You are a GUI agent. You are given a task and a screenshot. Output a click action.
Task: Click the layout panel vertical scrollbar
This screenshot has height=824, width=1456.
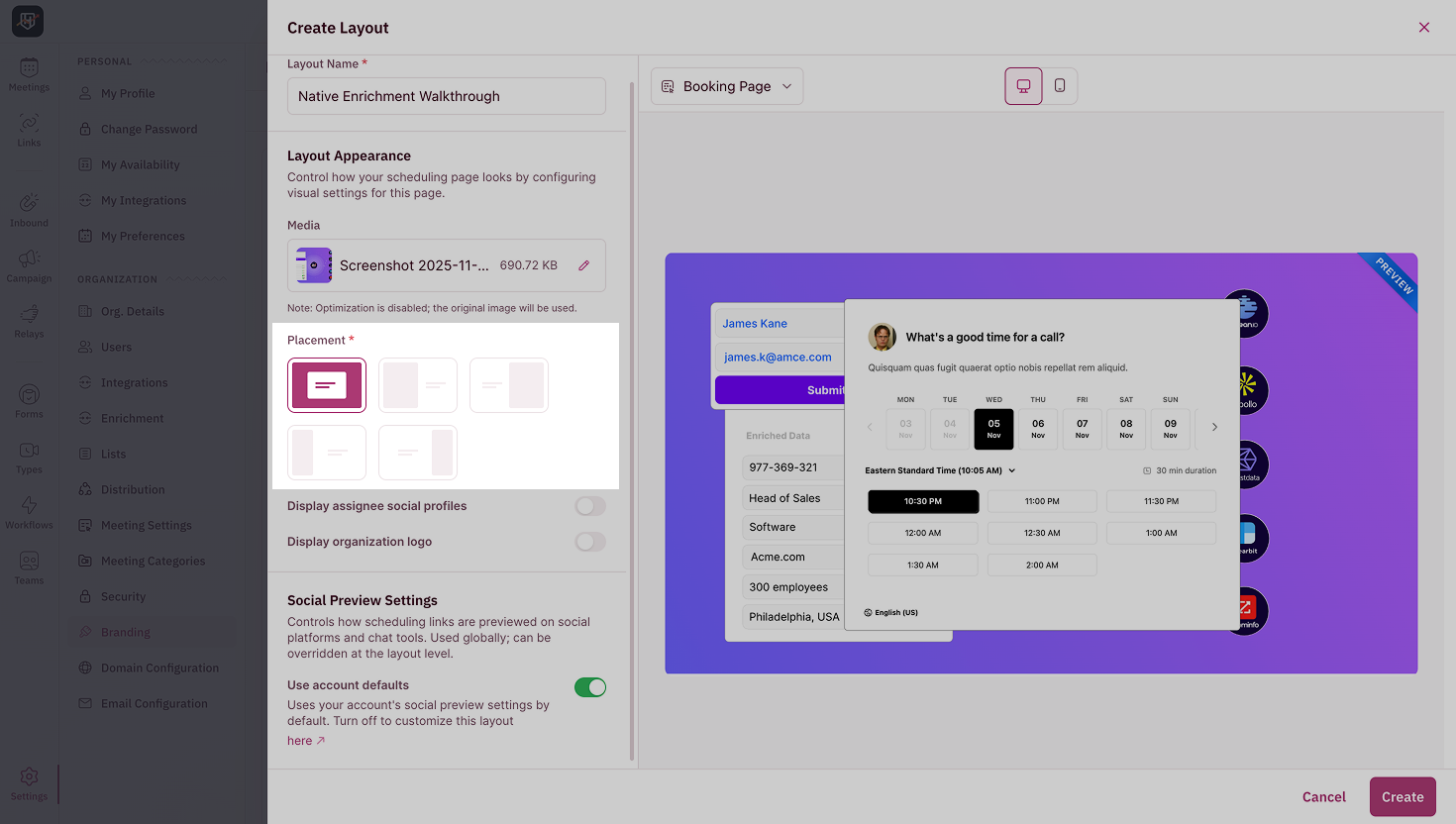pyautogui.click(x=632, y=421)
